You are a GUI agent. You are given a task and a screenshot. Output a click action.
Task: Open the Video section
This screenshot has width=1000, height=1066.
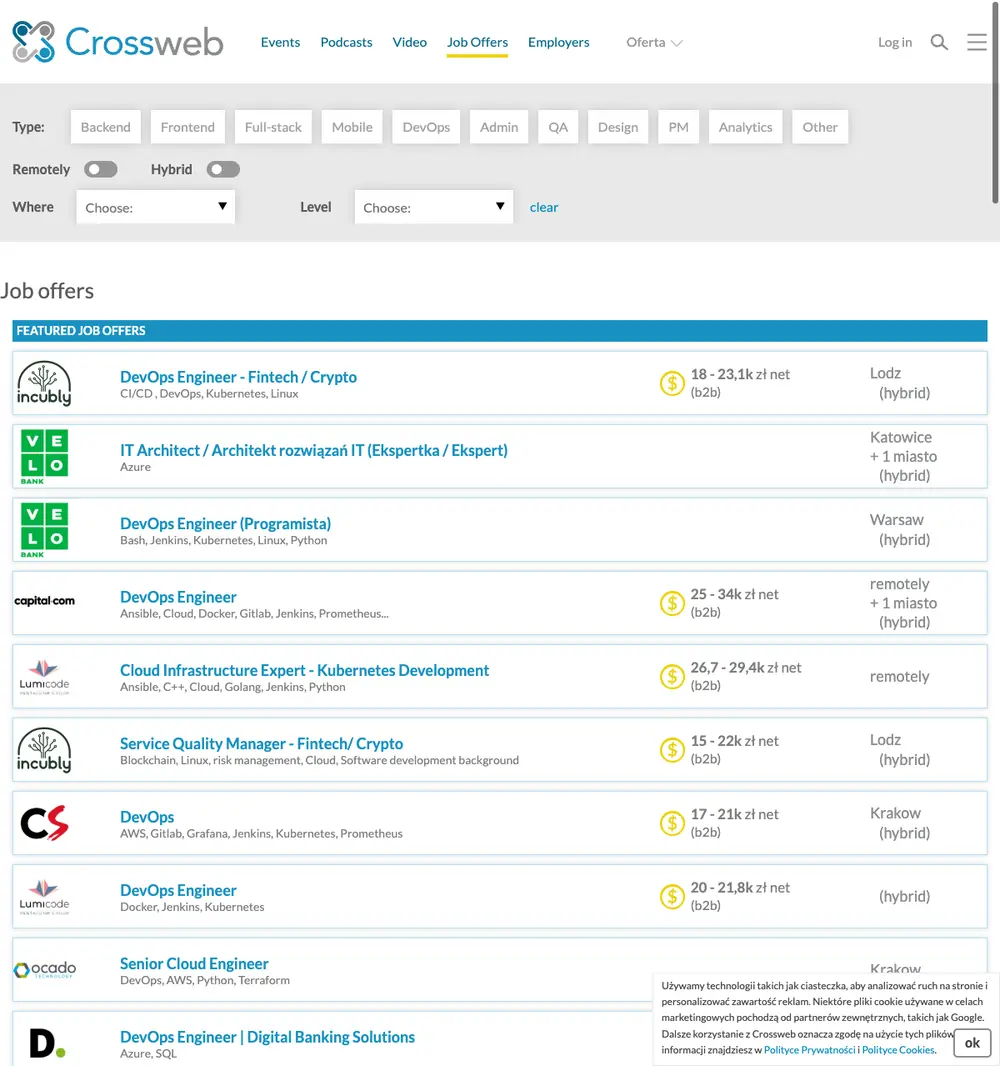pyautogui.click(x=409, y=42)
